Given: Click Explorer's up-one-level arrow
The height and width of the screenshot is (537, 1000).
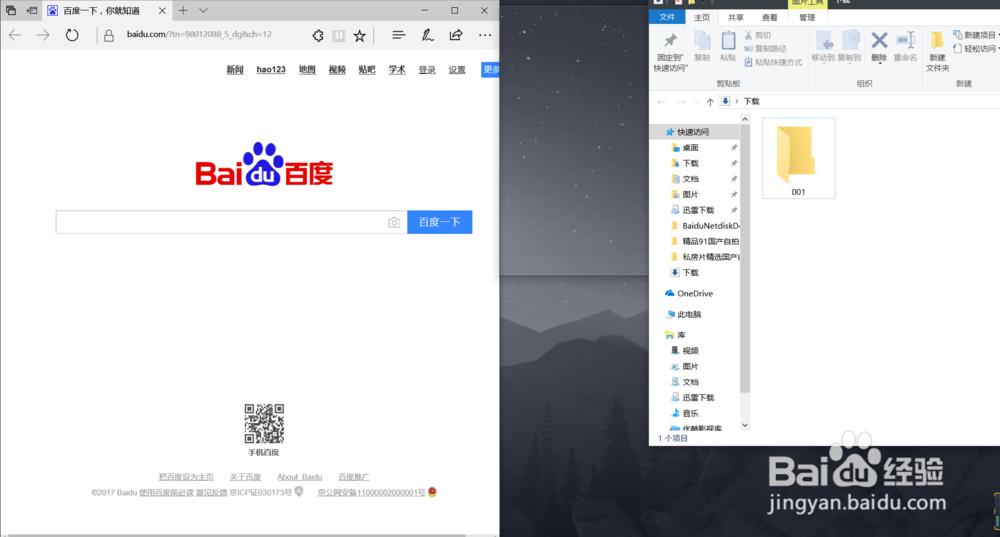Looking at the screenshot, I should [710, 102].
